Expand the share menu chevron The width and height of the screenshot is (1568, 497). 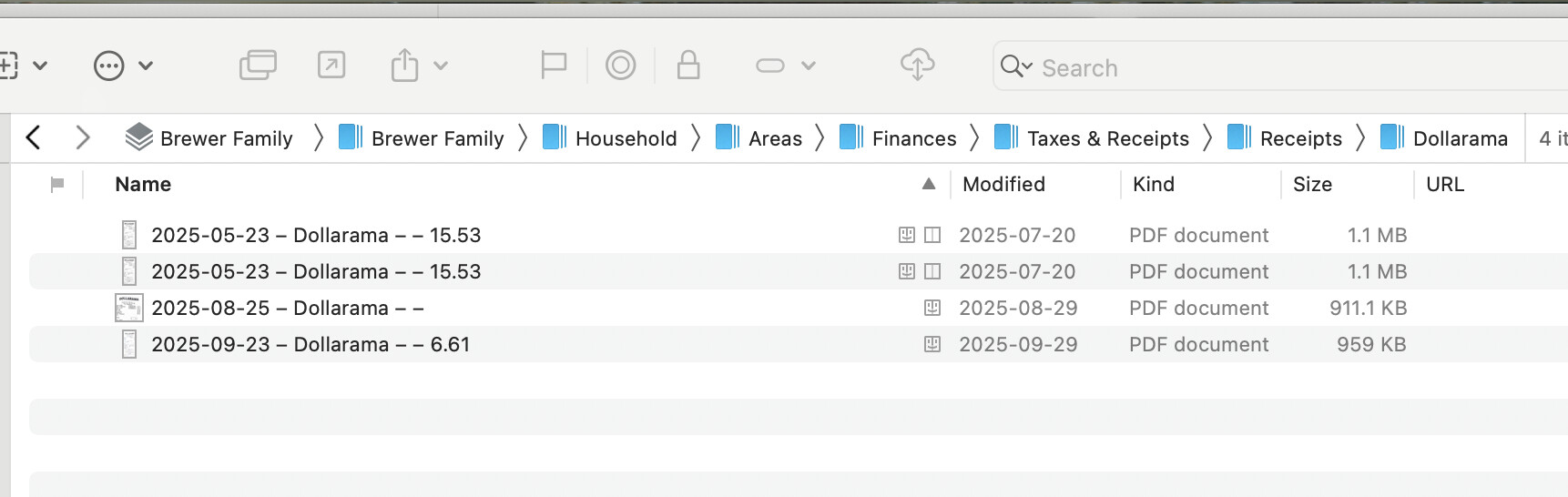click(x=441, y=66)
